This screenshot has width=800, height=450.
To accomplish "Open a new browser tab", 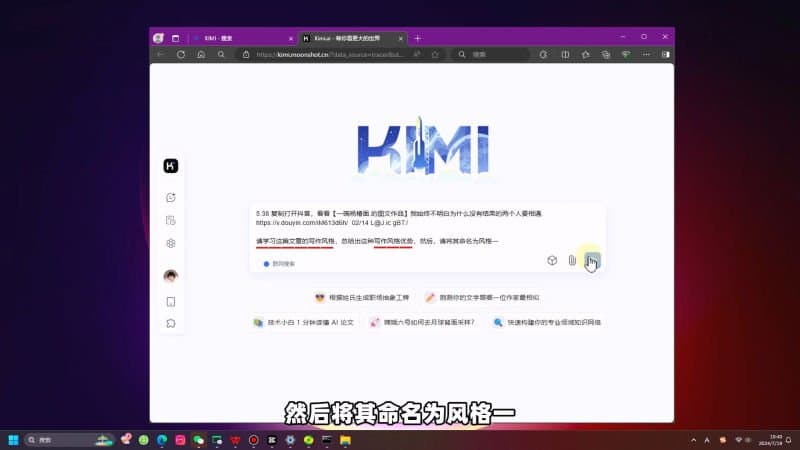I will pyautogui.click(x=417, y=38).
